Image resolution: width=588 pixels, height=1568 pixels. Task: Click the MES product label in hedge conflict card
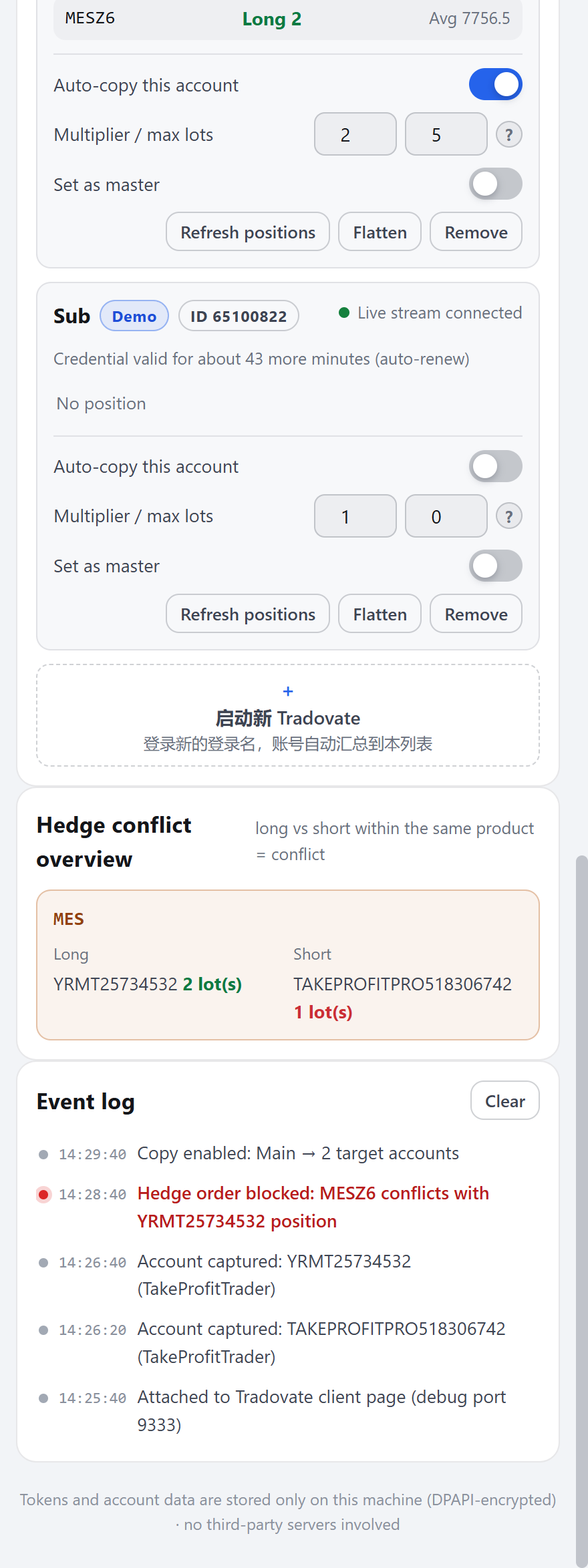[x=69, y=920]
